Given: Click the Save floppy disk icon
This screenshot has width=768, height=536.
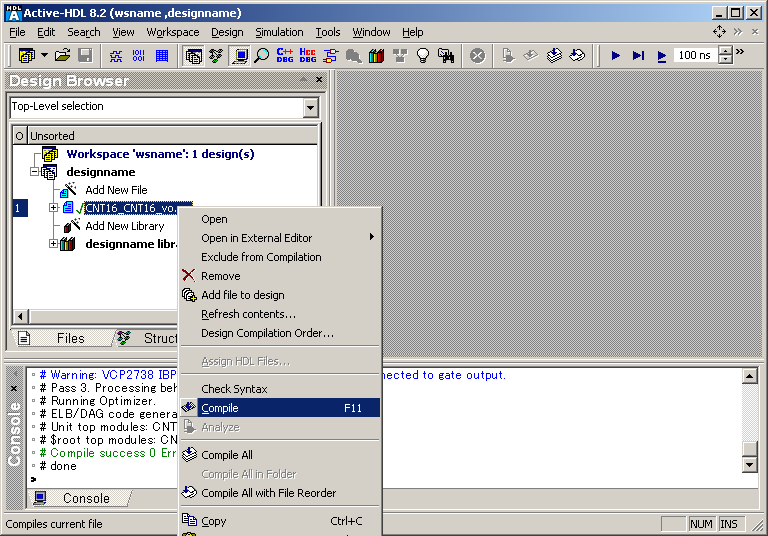Looking at the screenshot, I should click(x=85, y=55).
